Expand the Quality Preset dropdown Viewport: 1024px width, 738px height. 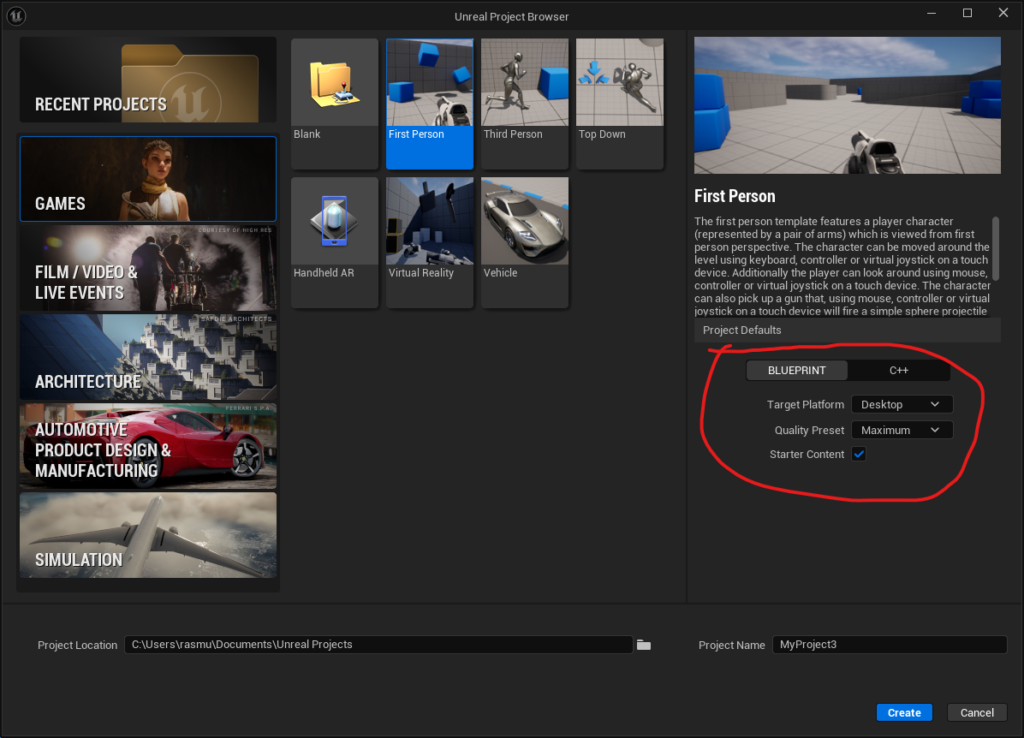pyautogui.click(x=901, y=430)
